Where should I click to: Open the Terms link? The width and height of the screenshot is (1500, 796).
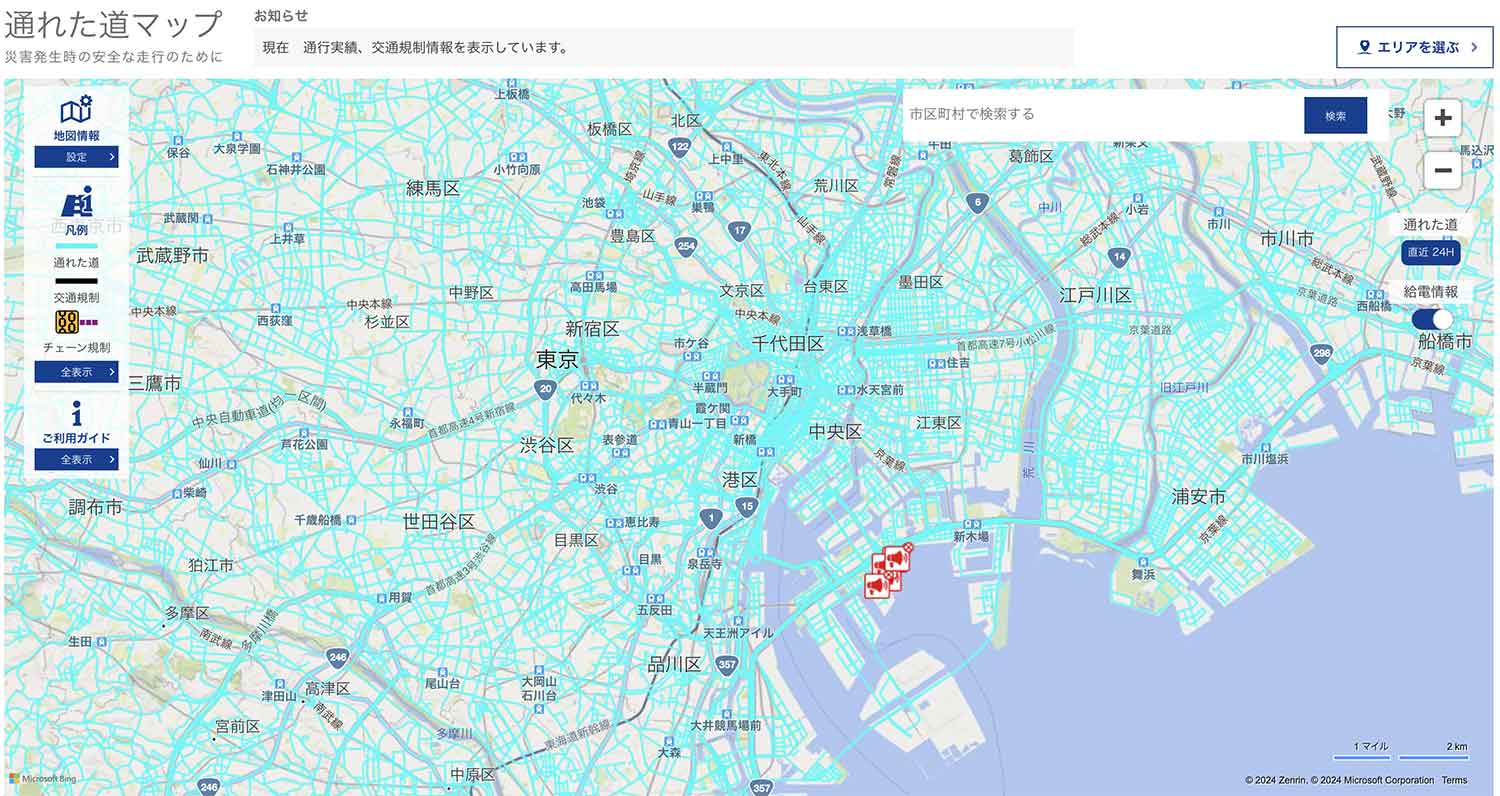click(x=1454, y=780)
